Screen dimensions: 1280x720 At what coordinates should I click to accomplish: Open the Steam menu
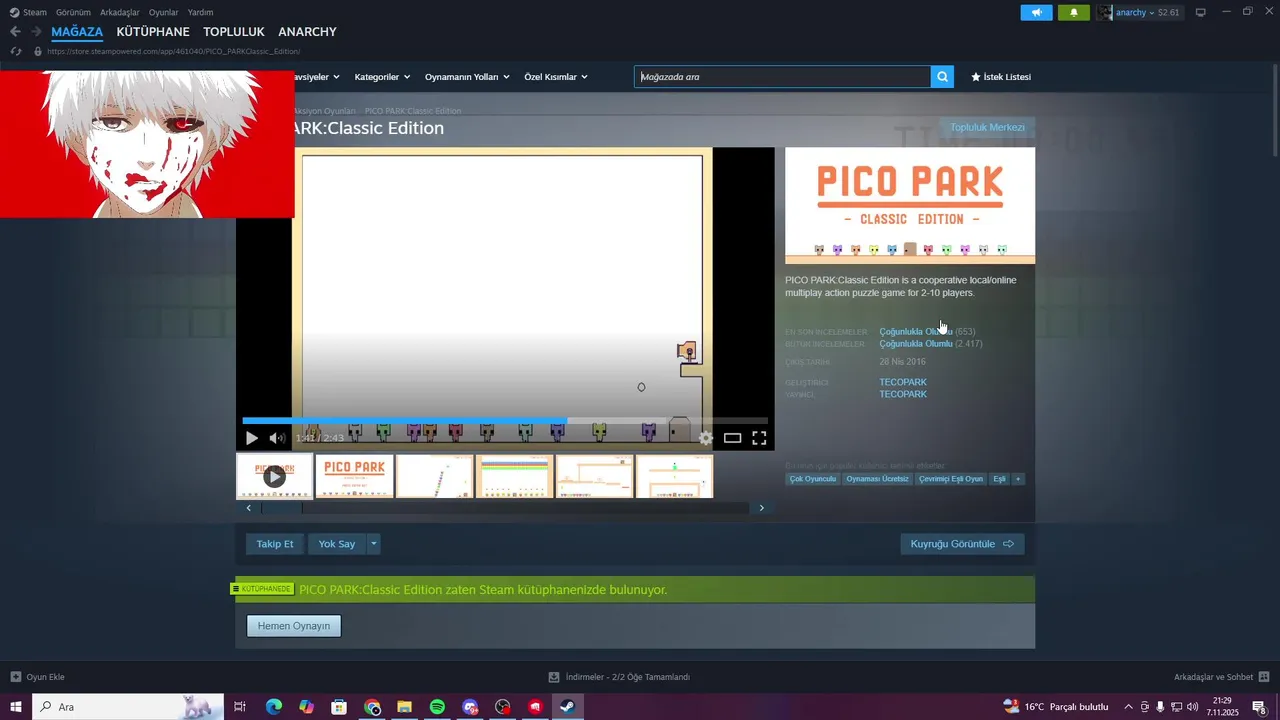tap(28, 13)
